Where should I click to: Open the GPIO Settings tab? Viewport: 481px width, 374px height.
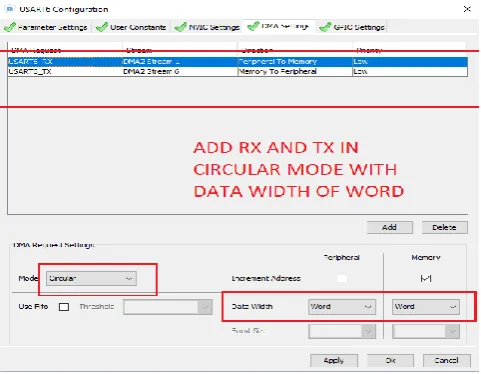pyautogui.click(x=352, y=27)
